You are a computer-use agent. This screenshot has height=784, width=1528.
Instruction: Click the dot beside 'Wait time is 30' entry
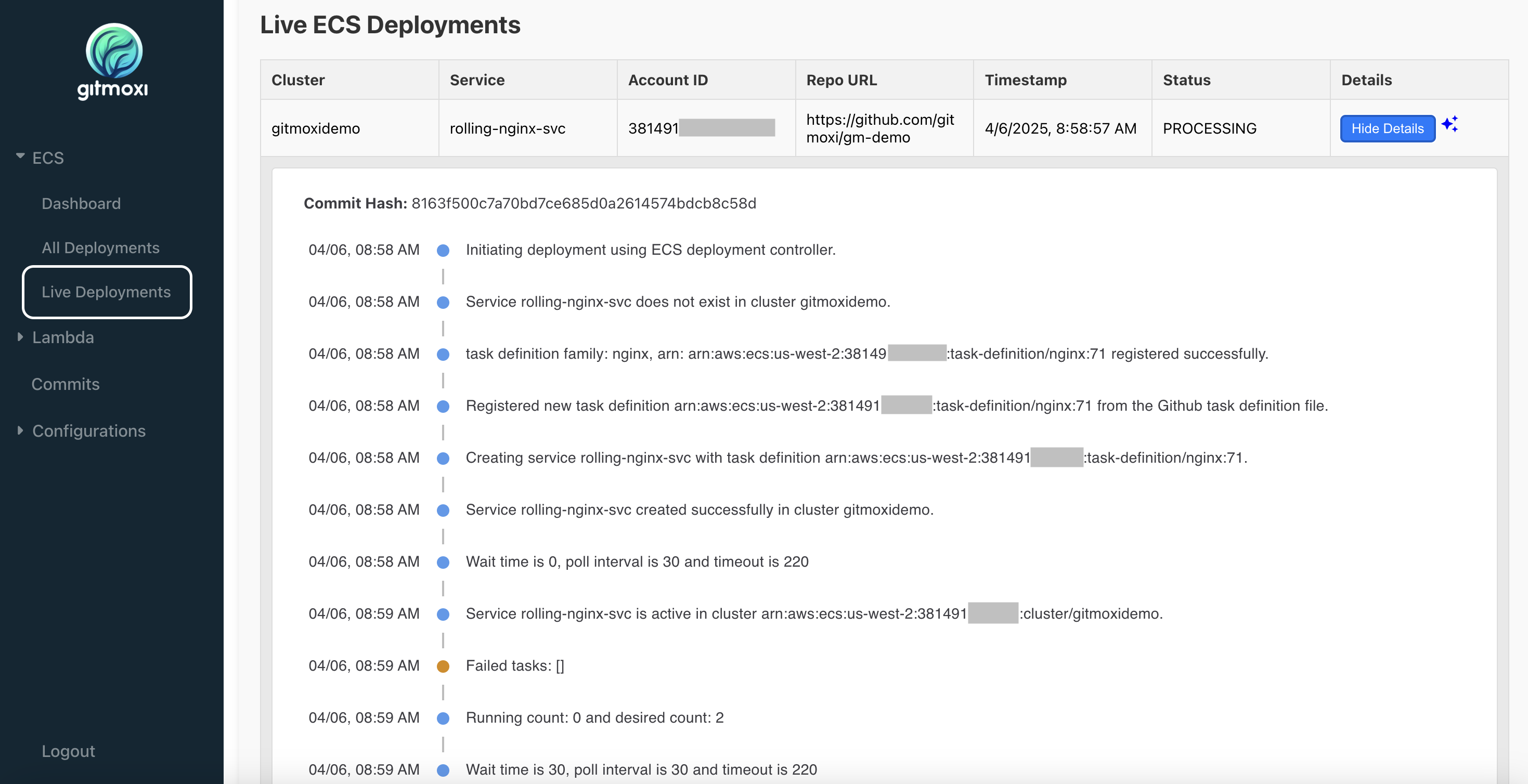point(443,771)
